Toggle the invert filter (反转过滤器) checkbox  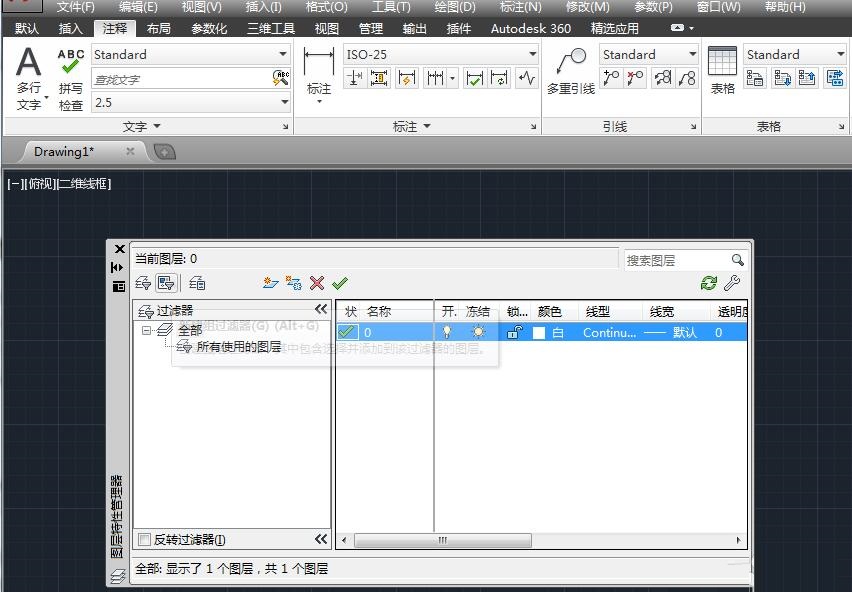tap(144, 539)
